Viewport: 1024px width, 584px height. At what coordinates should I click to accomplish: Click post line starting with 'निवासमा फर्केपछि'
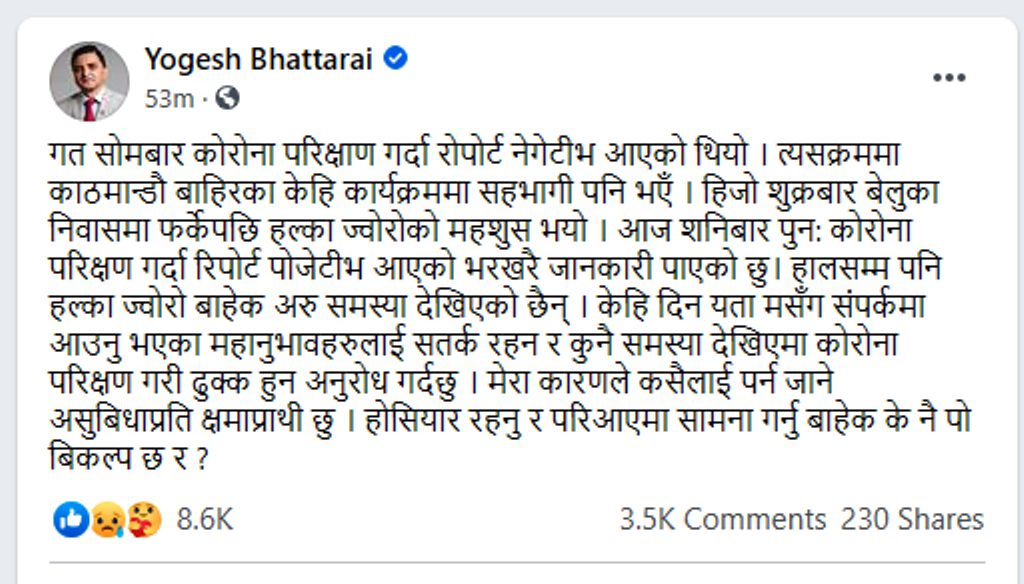pyautogui.click(x=481, y=231)
